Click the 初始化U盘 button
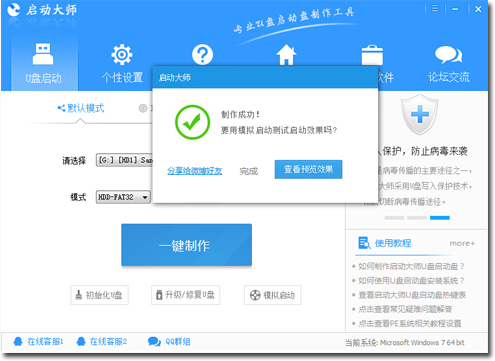Image resolution: width=495 pixels, height=361 pixels. (99, 295)
